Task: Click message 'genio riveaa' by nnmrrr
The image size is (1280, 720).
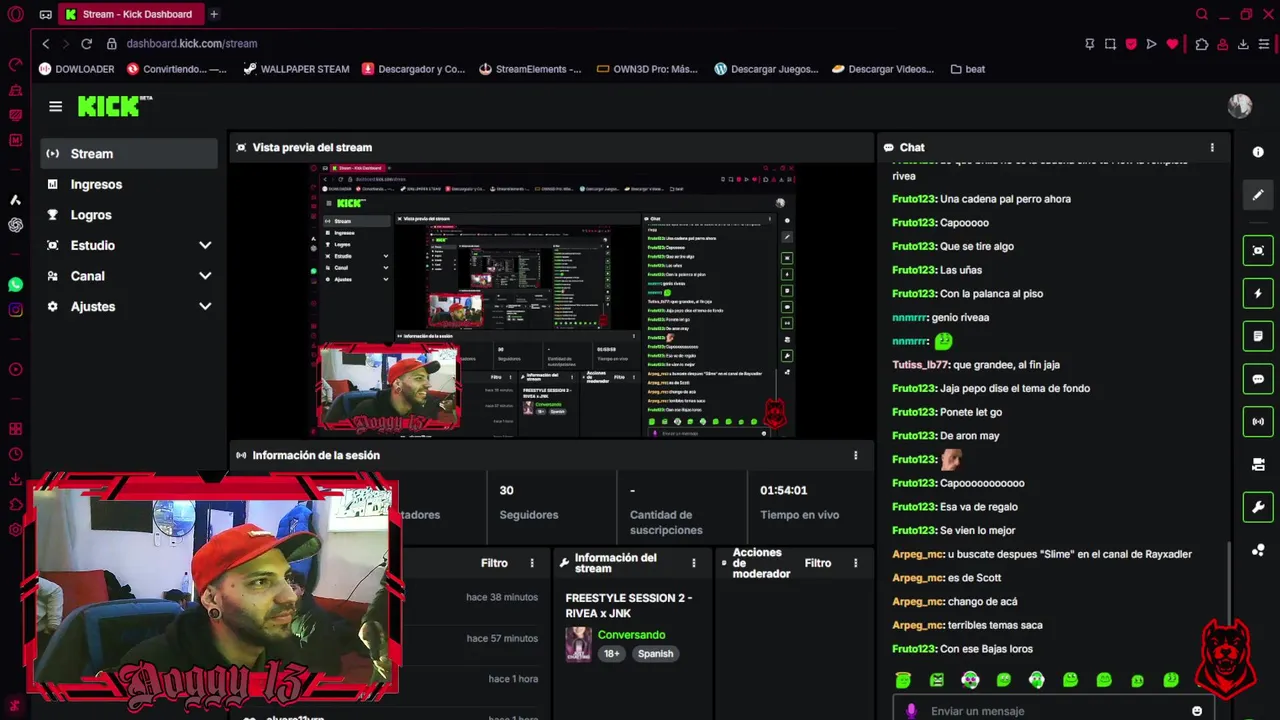Action: click(x=960, y=317)
